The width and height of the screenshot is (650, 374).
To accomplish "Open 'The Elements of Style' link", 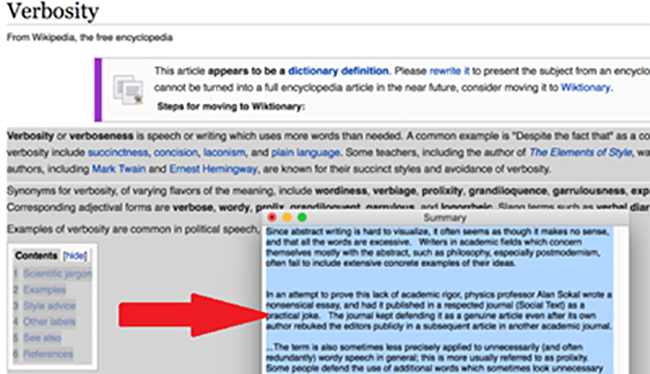I will point(581,153).
